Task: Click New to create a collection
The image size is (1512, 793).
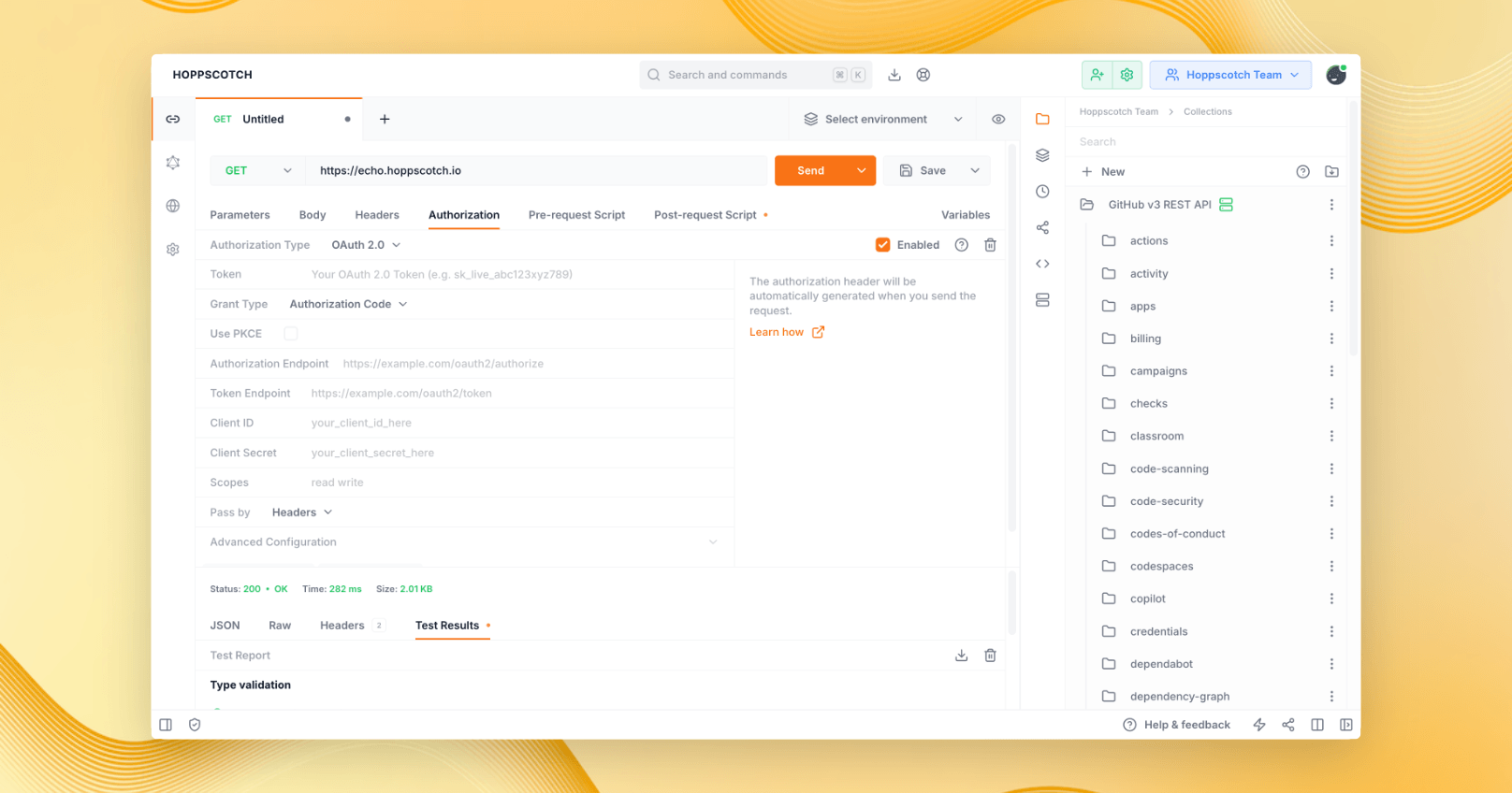Action: pyautogui.click(x=1103, y=172)
